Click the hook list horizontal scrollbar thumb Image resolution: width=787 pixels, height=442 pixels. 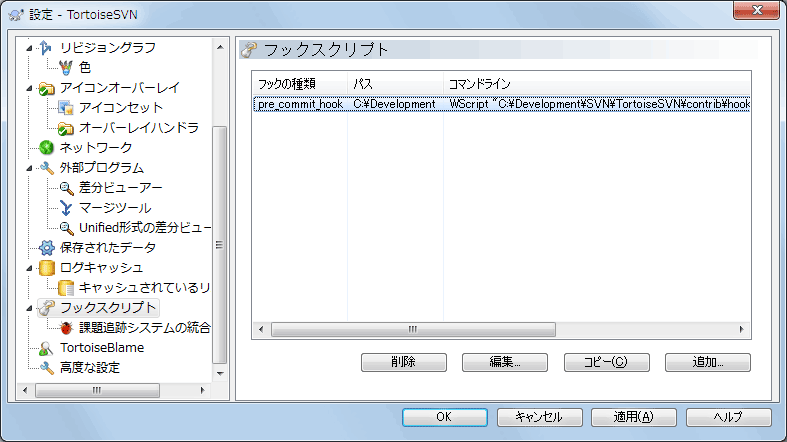[413, 330]
